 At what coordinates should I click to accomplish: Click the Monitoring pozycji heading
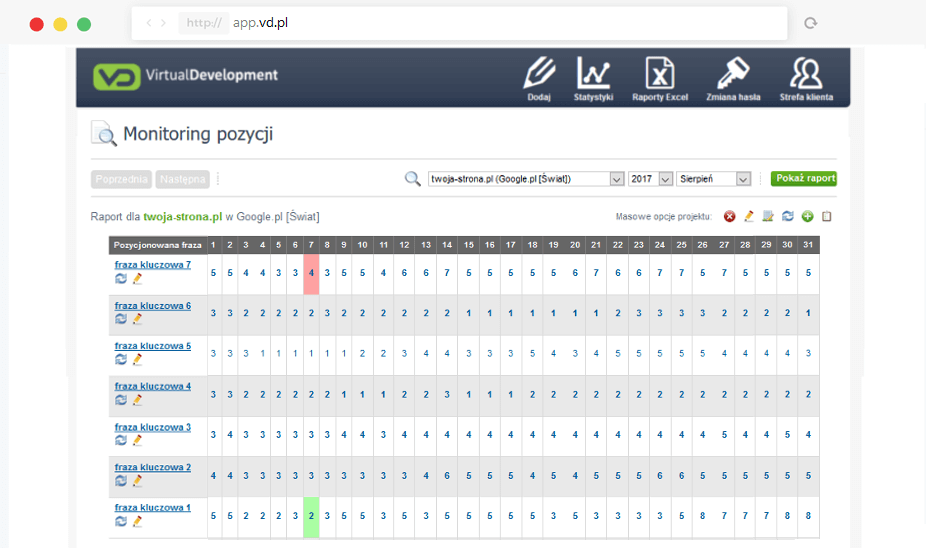198,134
